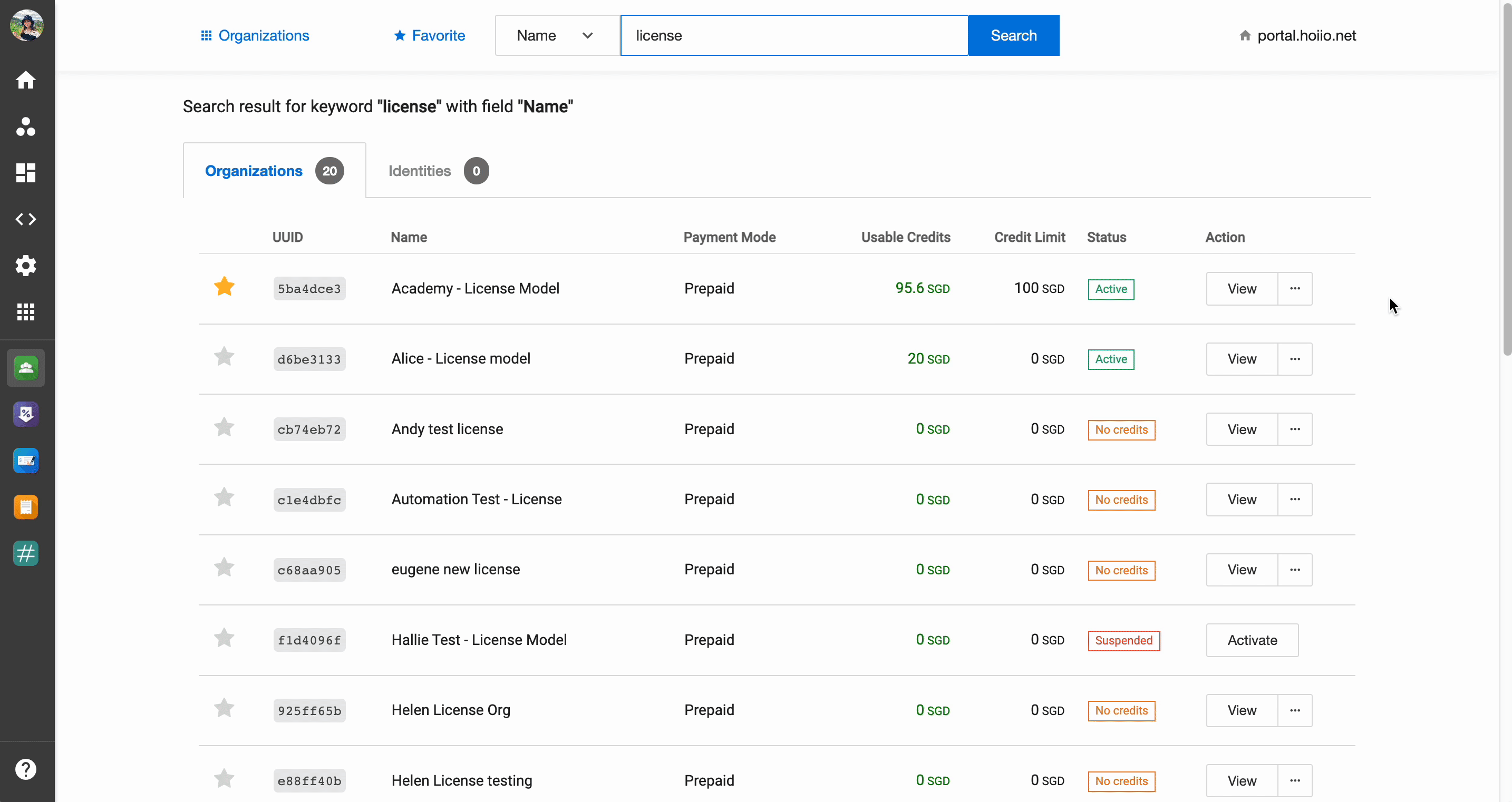The width and height of the screenshot is (1512, 802).
Task: Star the Helen License Org row
Action: (x=224, y=709)
